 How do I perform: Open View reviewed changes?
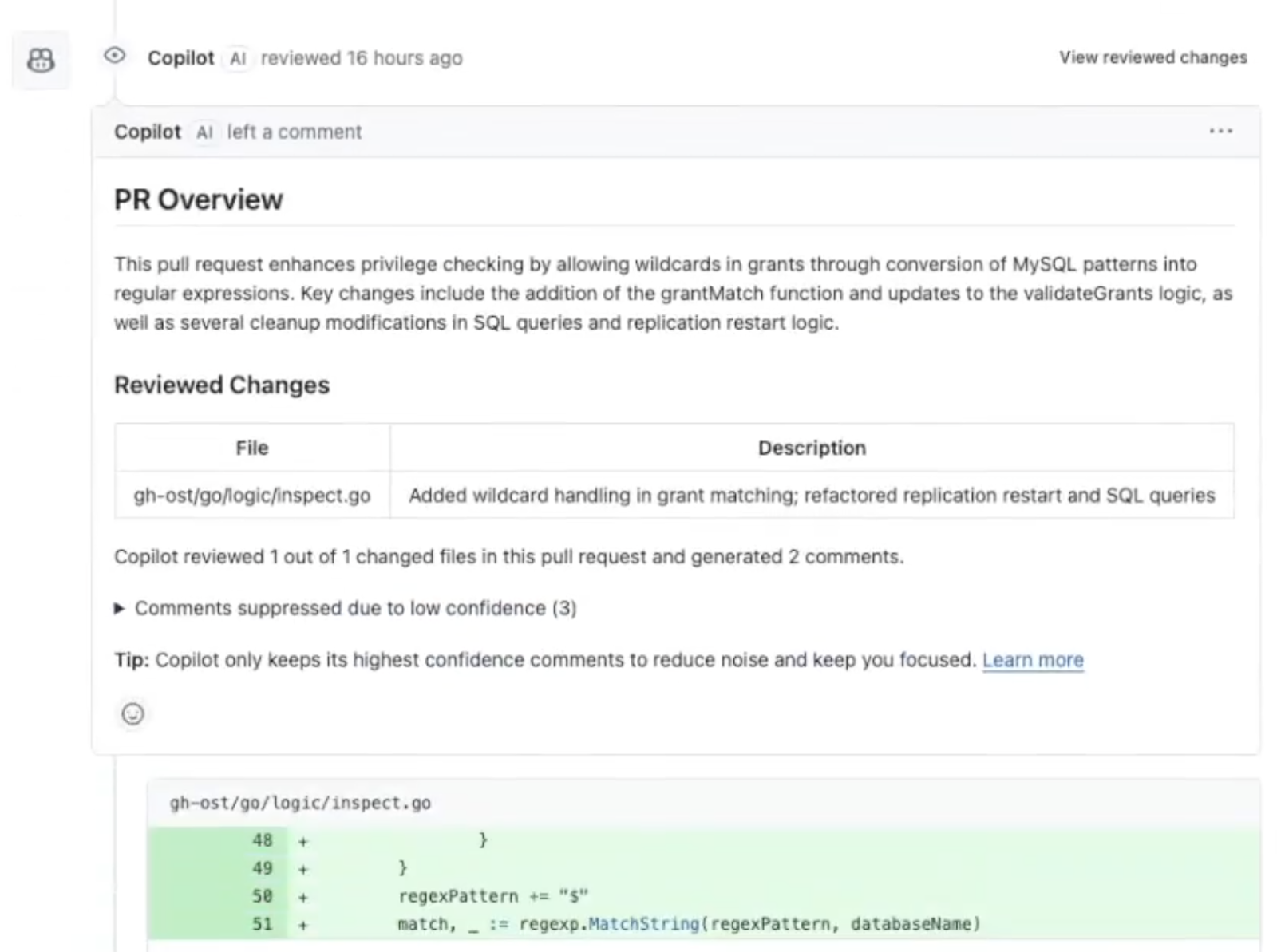[1152, 57]
